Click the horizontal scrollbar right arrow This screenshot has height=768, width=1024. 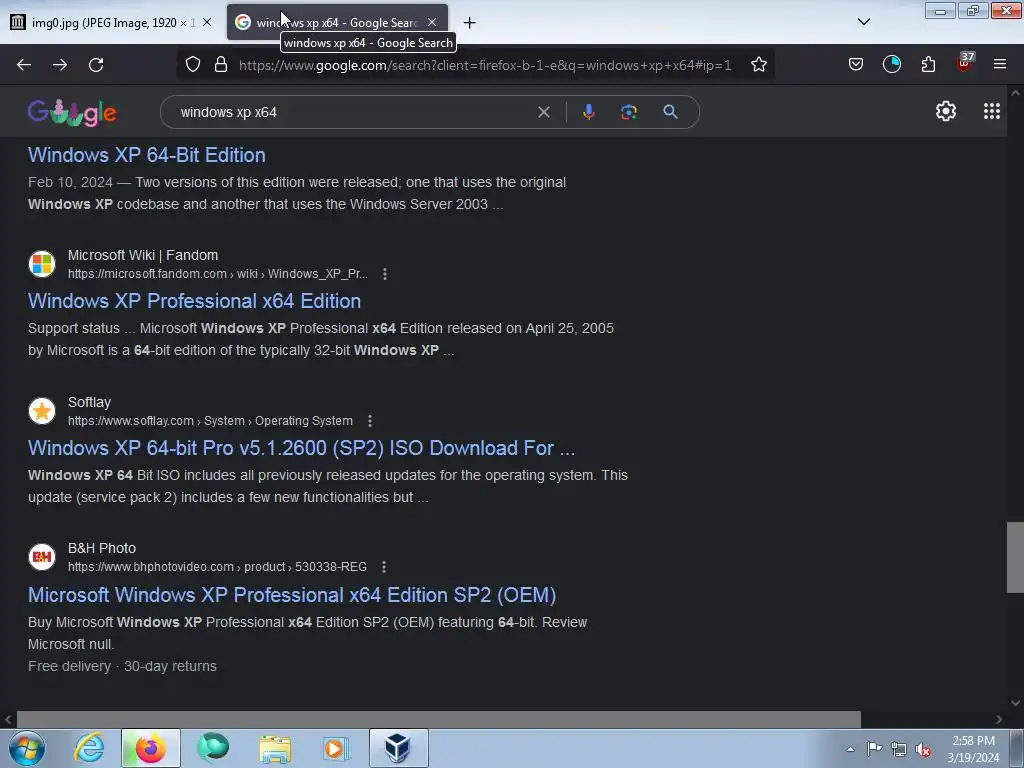pos(999,719)
